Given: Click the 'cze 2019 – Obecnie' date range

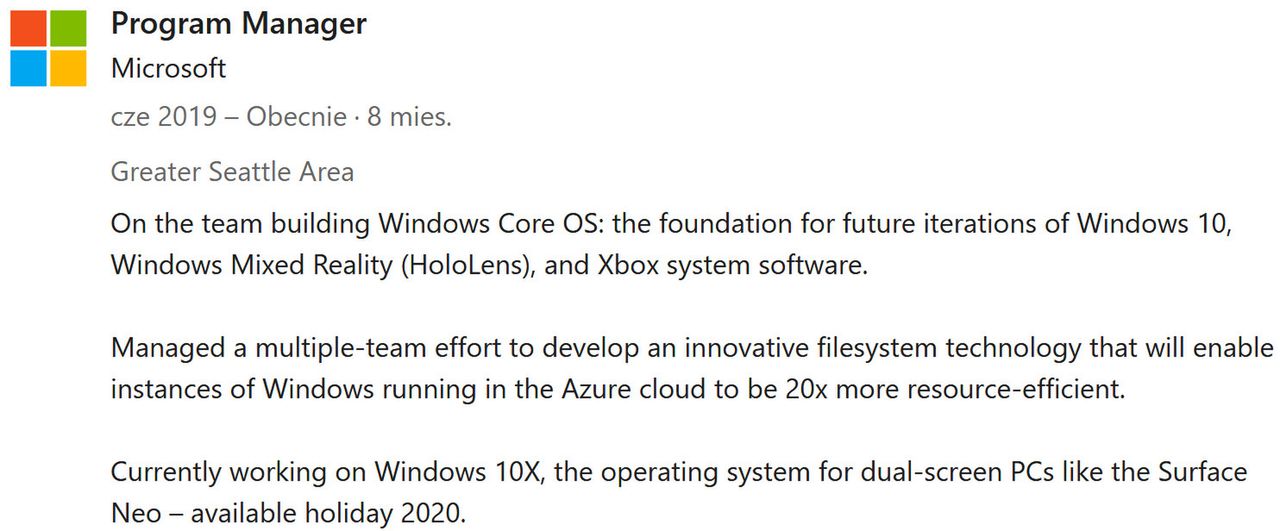Looking at the screenshot, I should (229, 117).
